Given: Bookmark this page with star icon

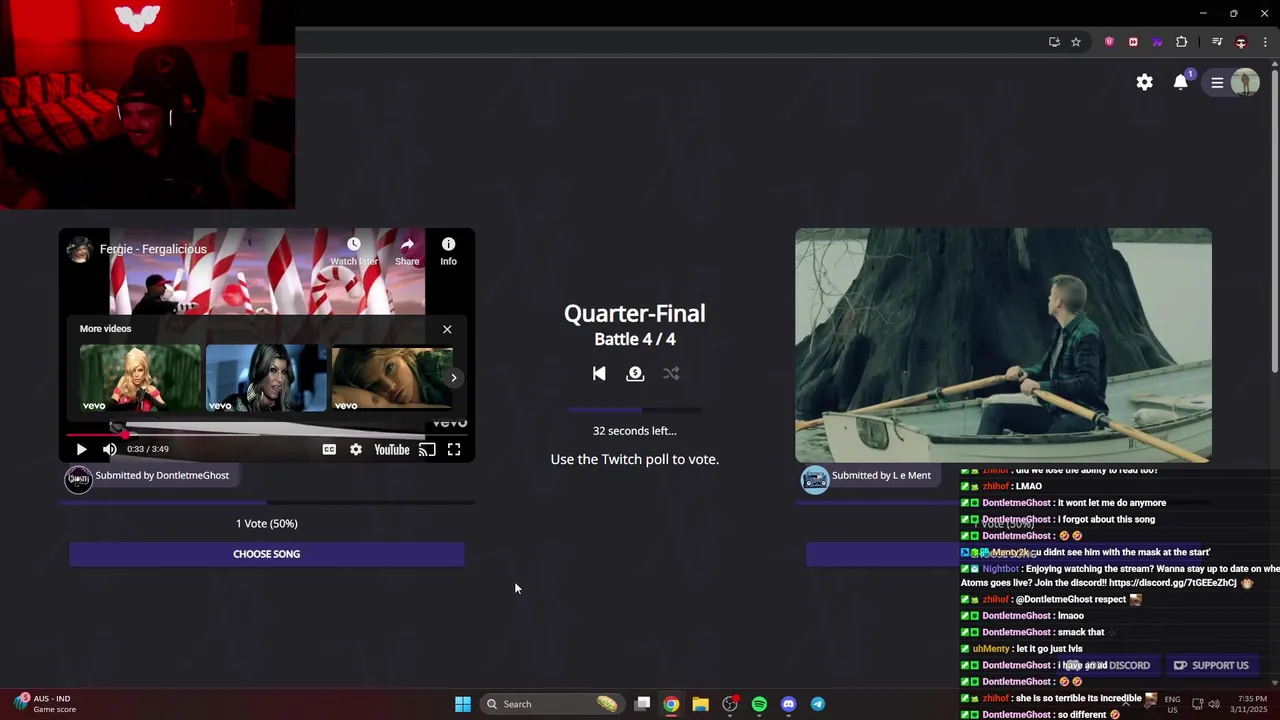Looking at the screenshot, I should click(1076, 42).
